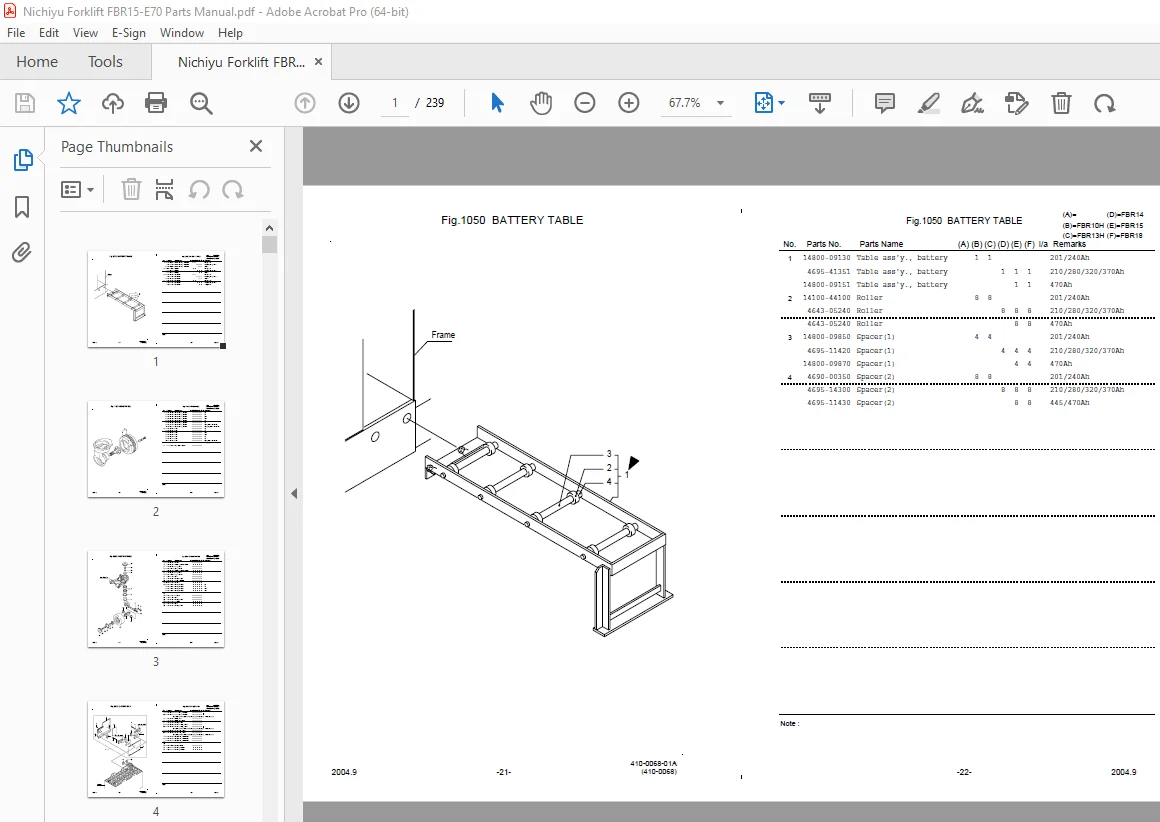The image size is (1160, 822).
Task: Zoom out with the minus button
Action: click(x=584, y=103)
